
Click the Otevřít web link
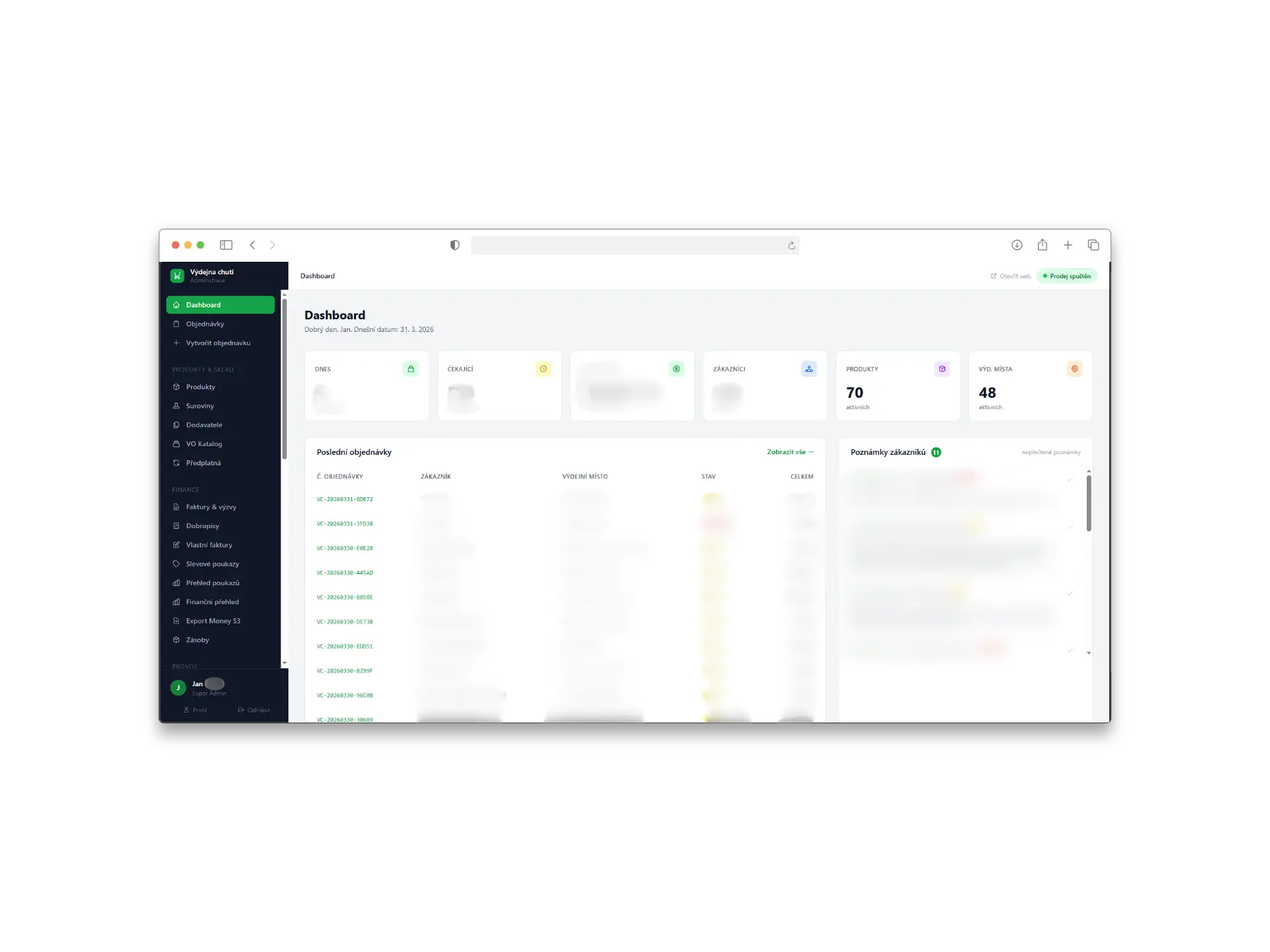[x=1011, y=276]
